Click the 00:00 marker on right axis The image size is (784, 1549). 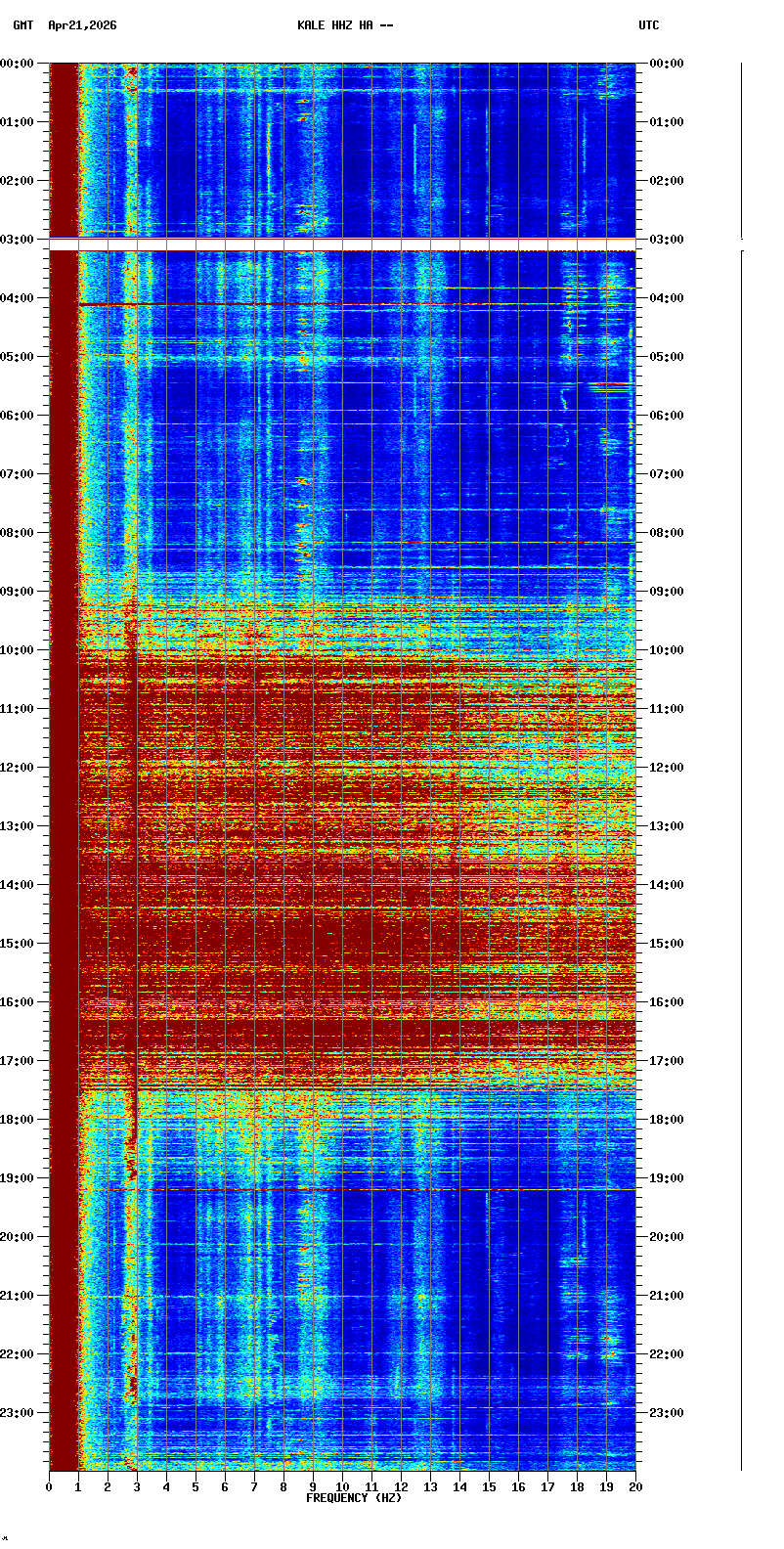[667, 64]
